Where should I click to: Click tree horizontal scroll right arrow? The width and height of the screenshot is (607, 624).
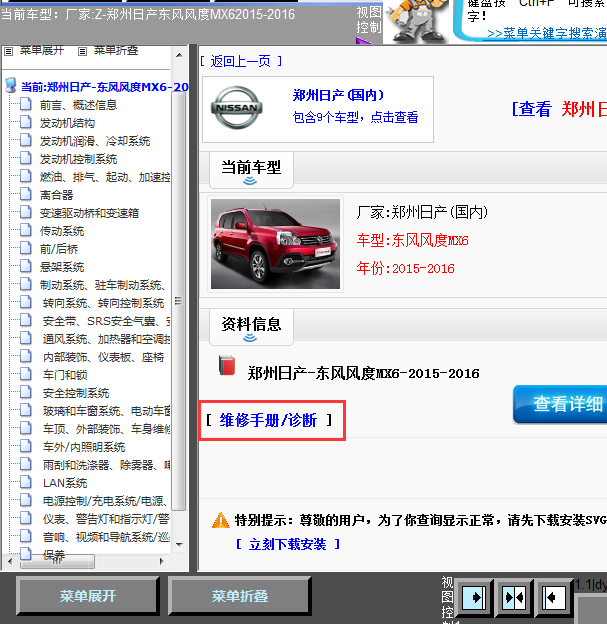tap(161, 562)
